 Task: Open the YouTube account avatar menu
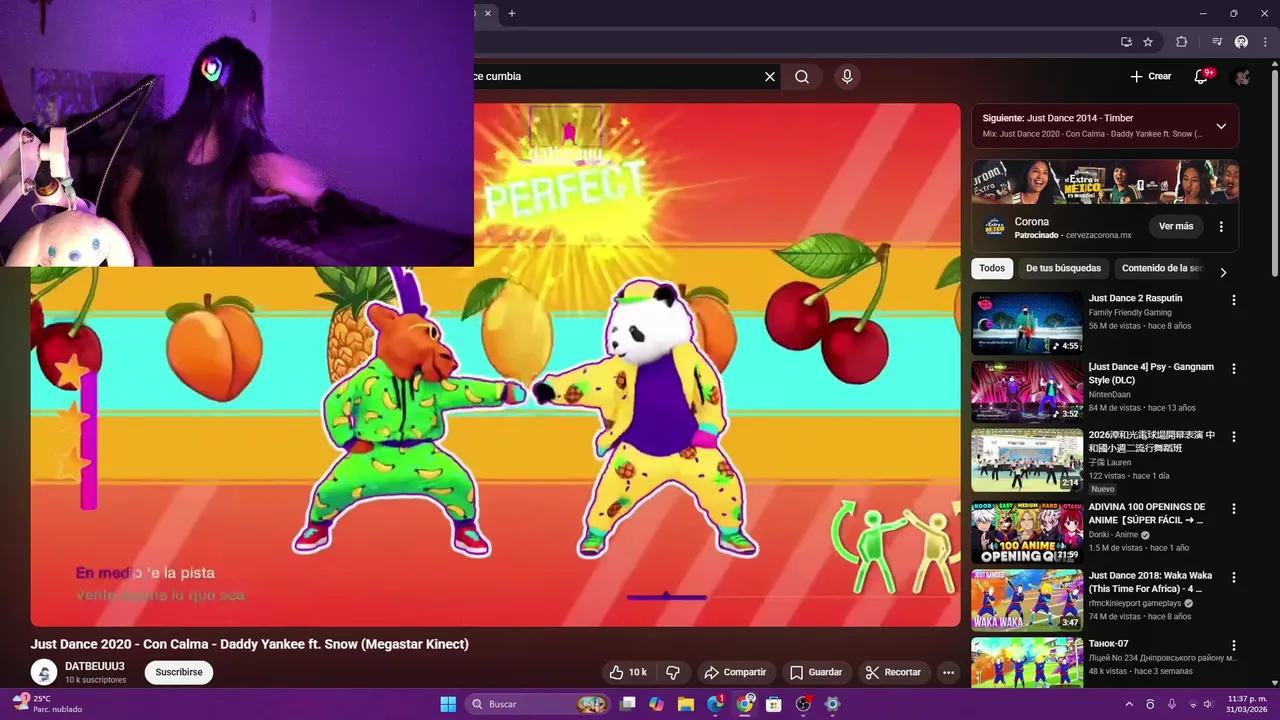[x=1241, y=76]
